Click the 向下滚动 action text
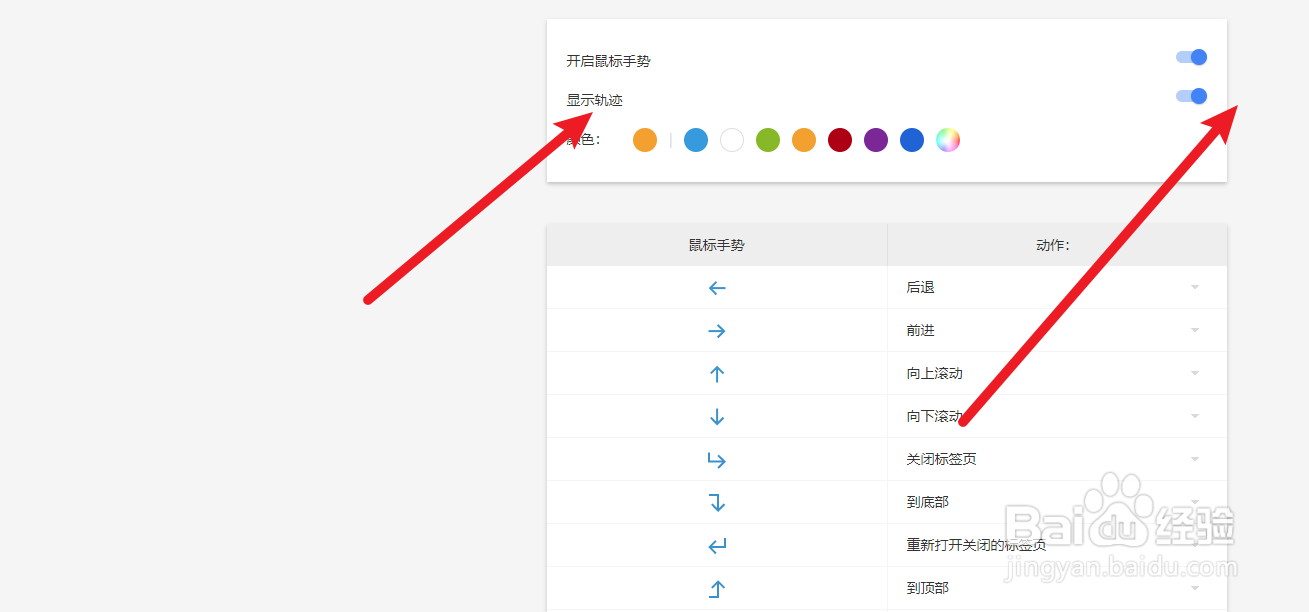This screenshot has width=1309, height=612. tap(931, 416)
